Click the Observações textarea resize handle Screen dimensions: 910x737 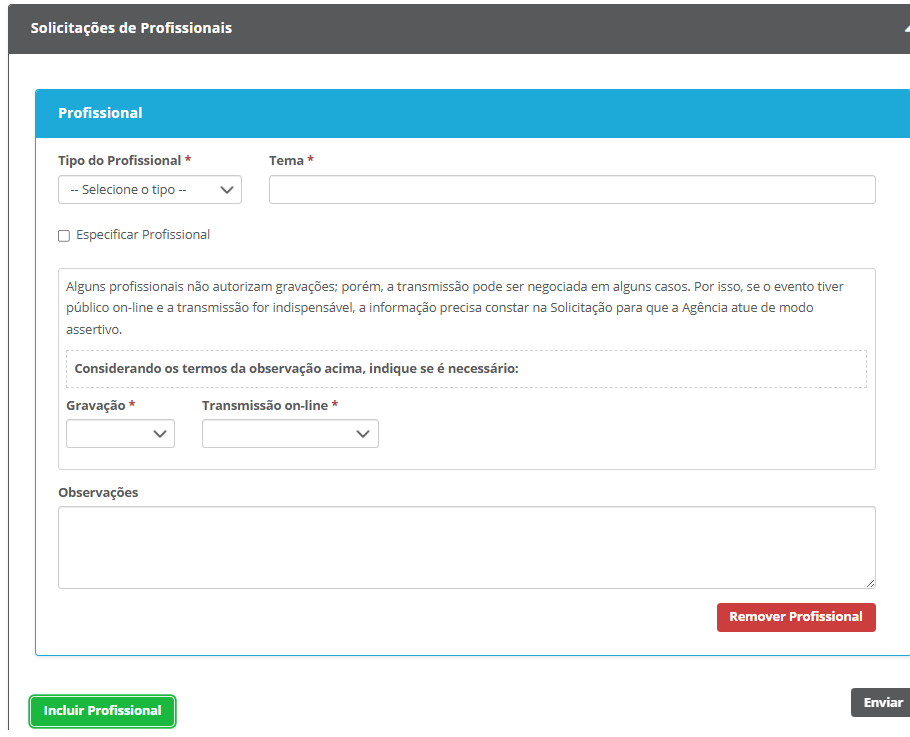point(870,583)
